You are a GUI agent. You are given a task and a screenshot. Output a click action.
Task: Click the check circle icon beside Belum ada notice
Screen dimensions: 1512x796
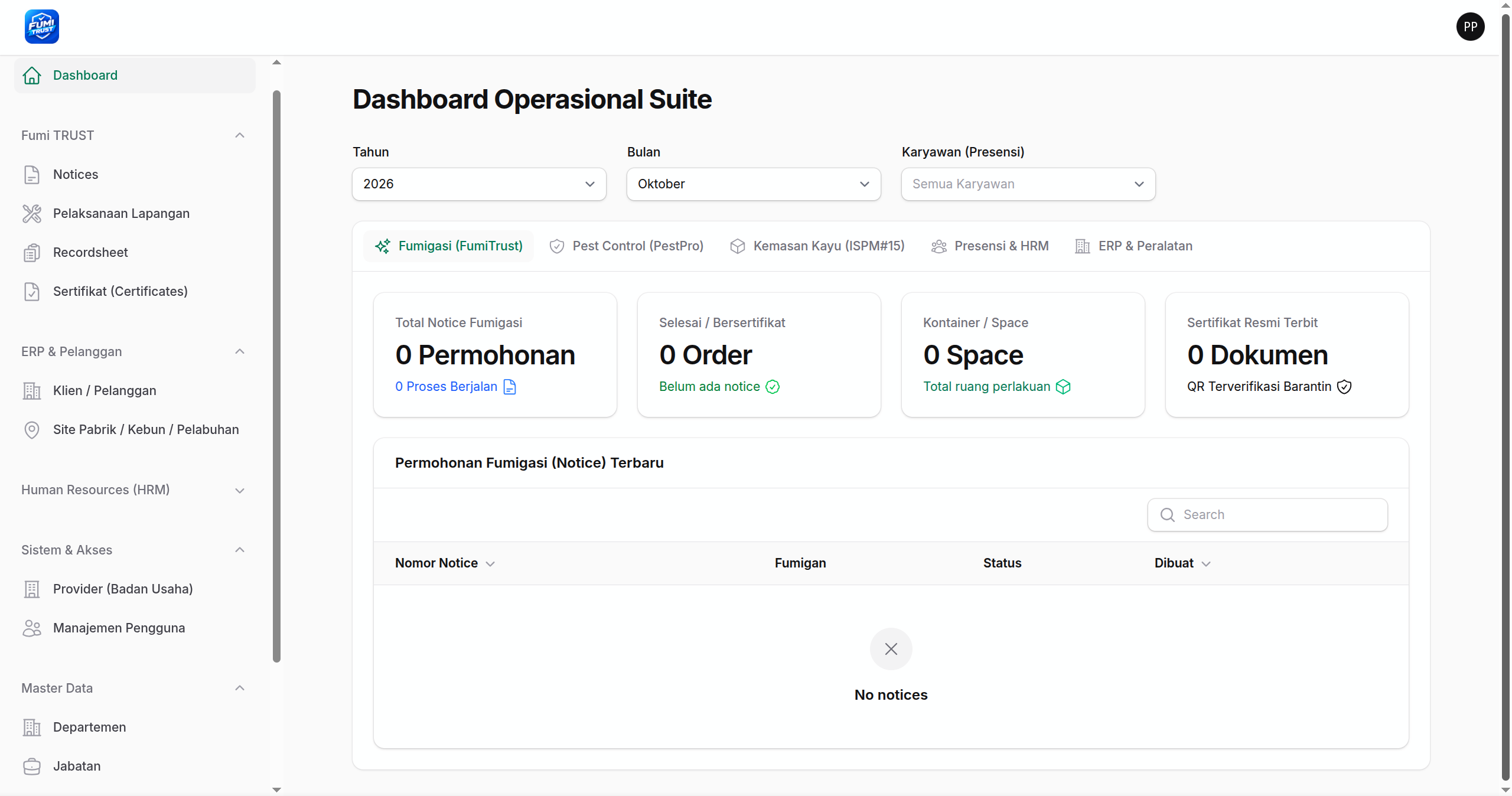pyautogui.click(x=773, y=387)
